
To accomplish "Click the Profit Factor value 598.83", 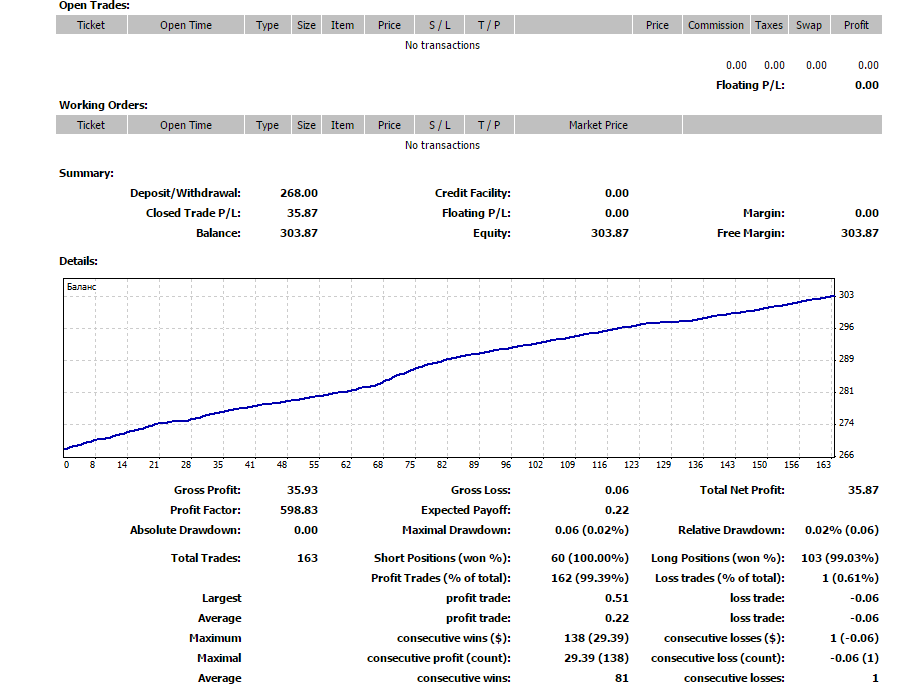I will click(x=299, y=510).
